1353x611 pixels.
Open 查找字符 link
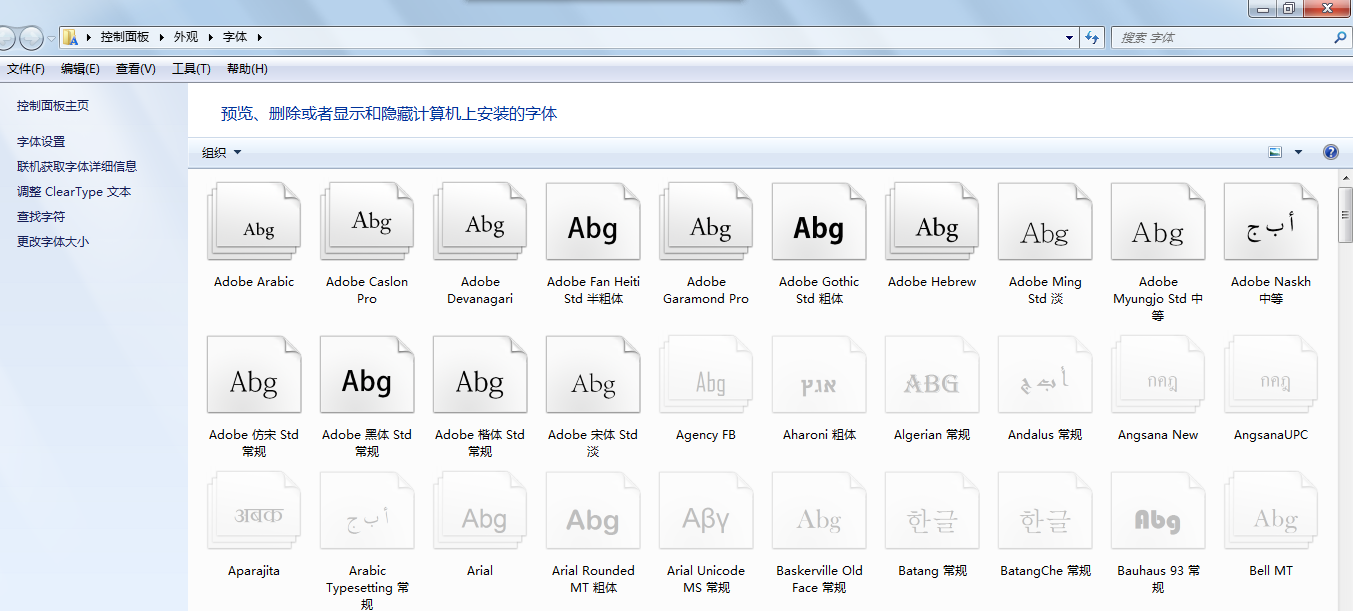coord(41,217)
